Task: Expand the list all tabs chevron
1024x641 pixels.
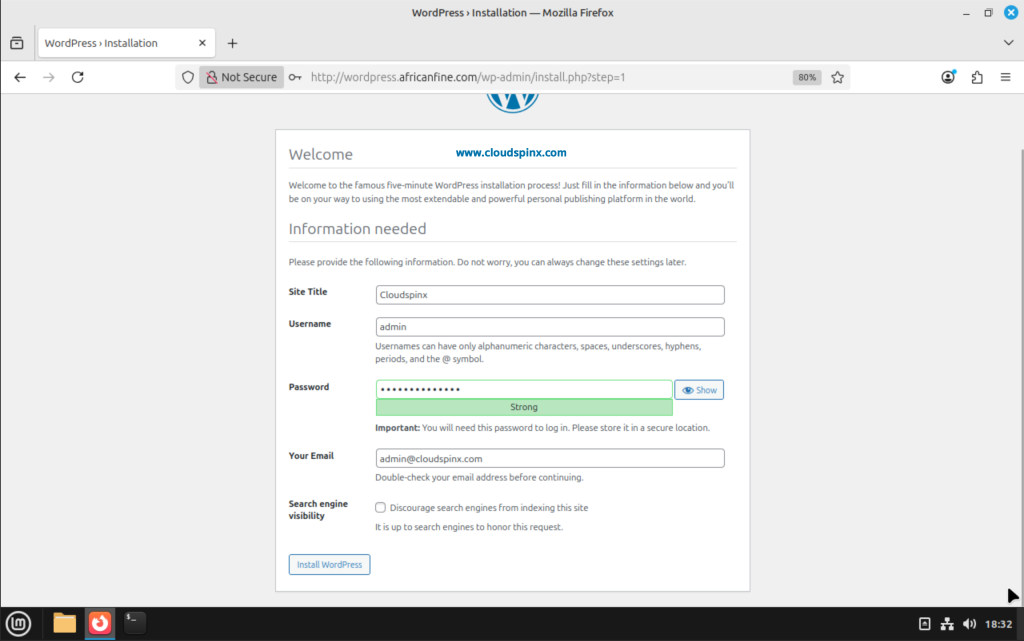Action: click(x=1008, y=43)
